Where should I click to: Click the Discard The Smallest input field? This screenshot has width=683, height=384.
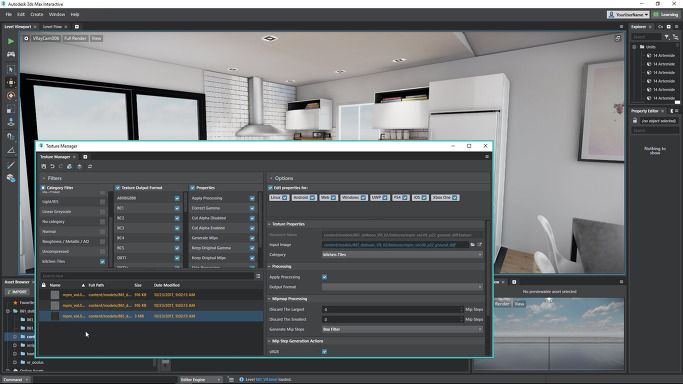coord(392,320)
